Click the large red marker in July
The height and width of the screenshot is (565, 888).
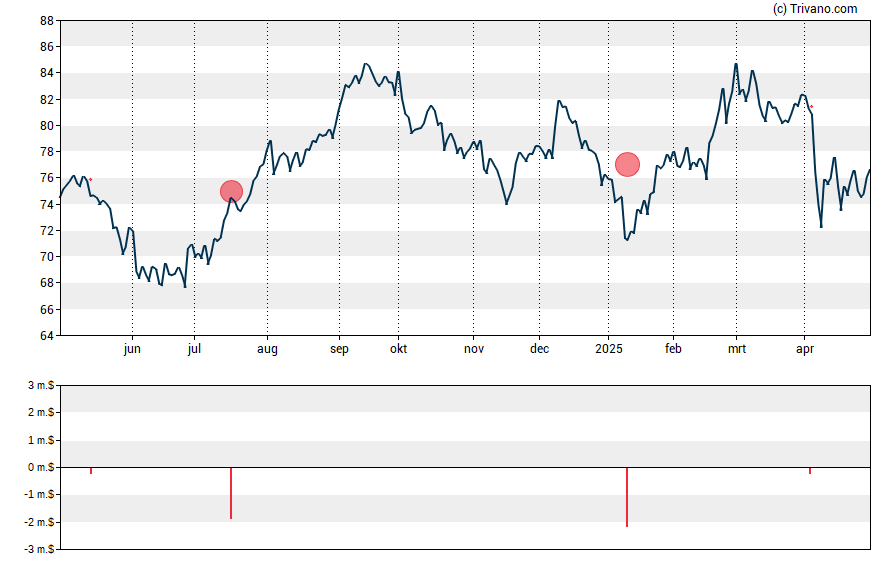pos(231,191)
